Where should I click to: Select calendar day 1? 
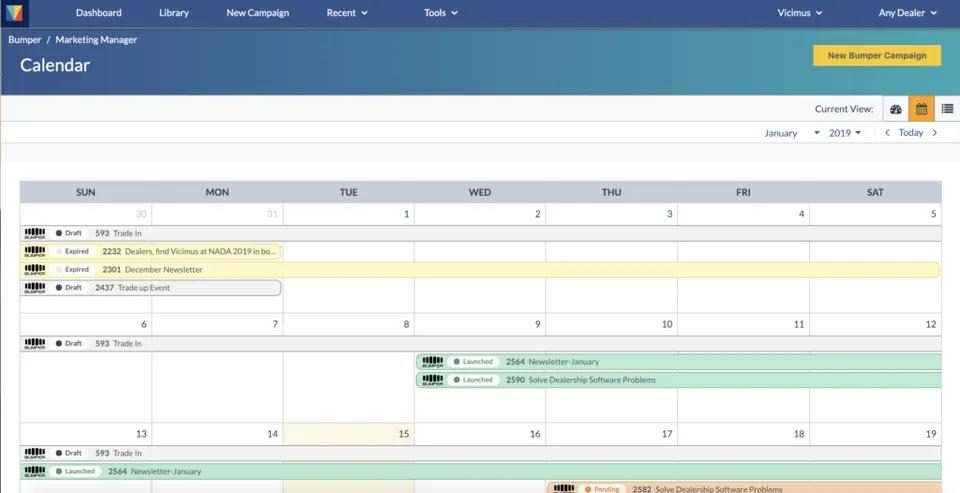click(x=407, y=214)
